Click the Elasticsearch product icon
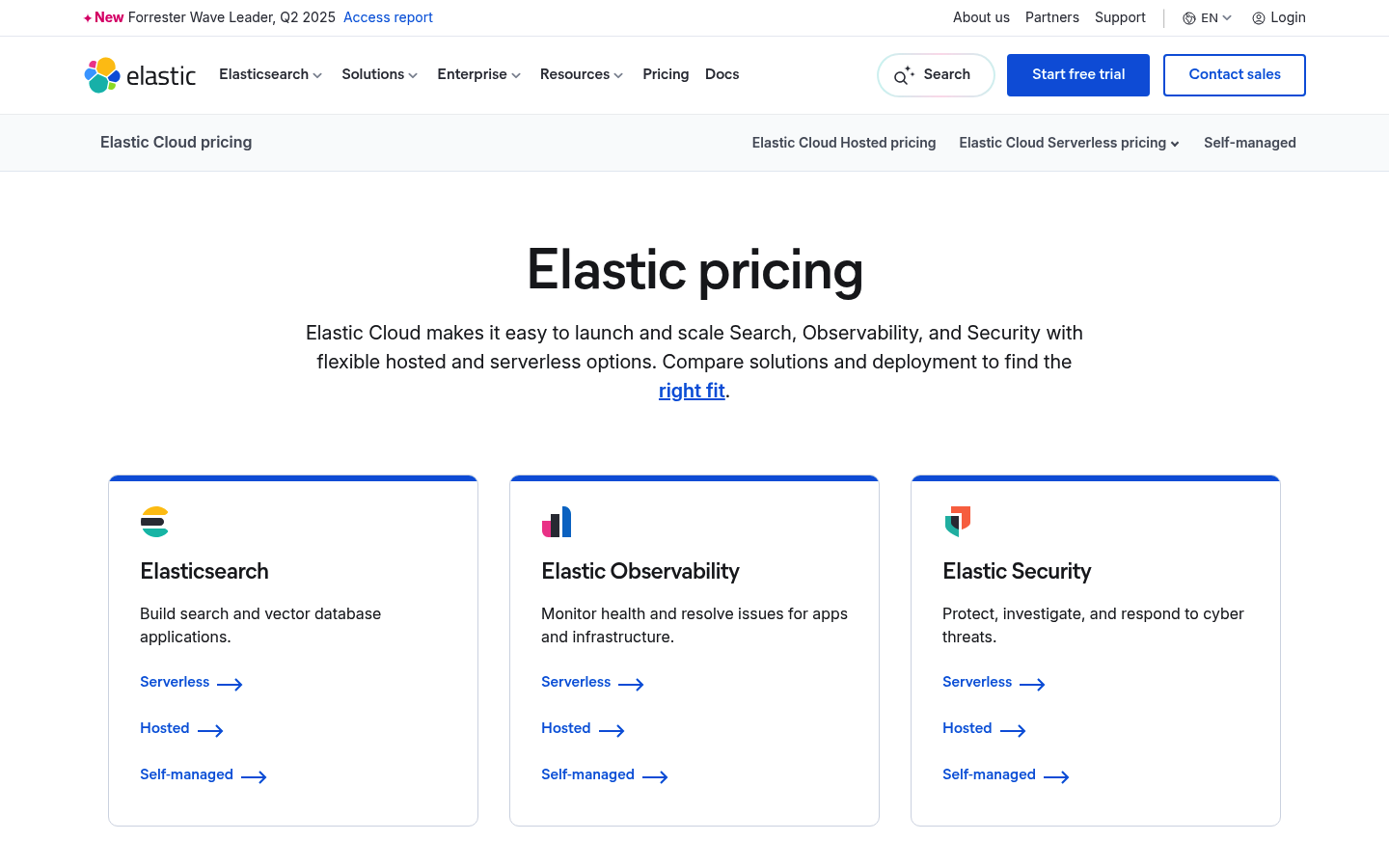Screen dimensions: 1389x868 click(x=154, y=522)
